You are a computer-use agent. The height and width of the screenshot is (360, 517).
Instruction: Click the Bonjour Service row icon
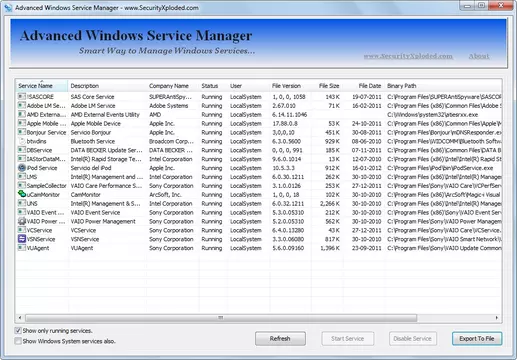22,132
